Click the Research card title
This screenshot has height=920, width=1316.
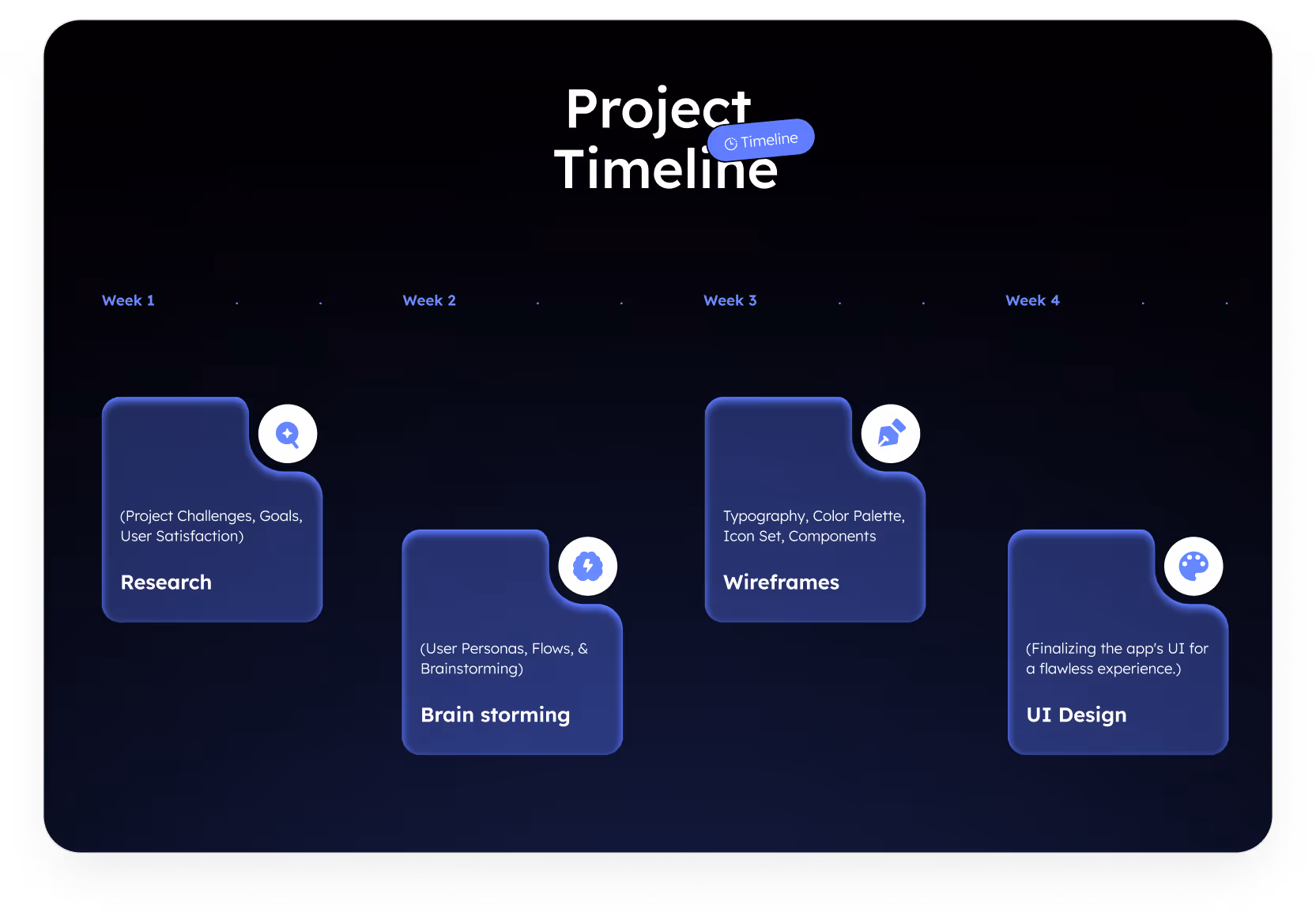coord(166,583)
